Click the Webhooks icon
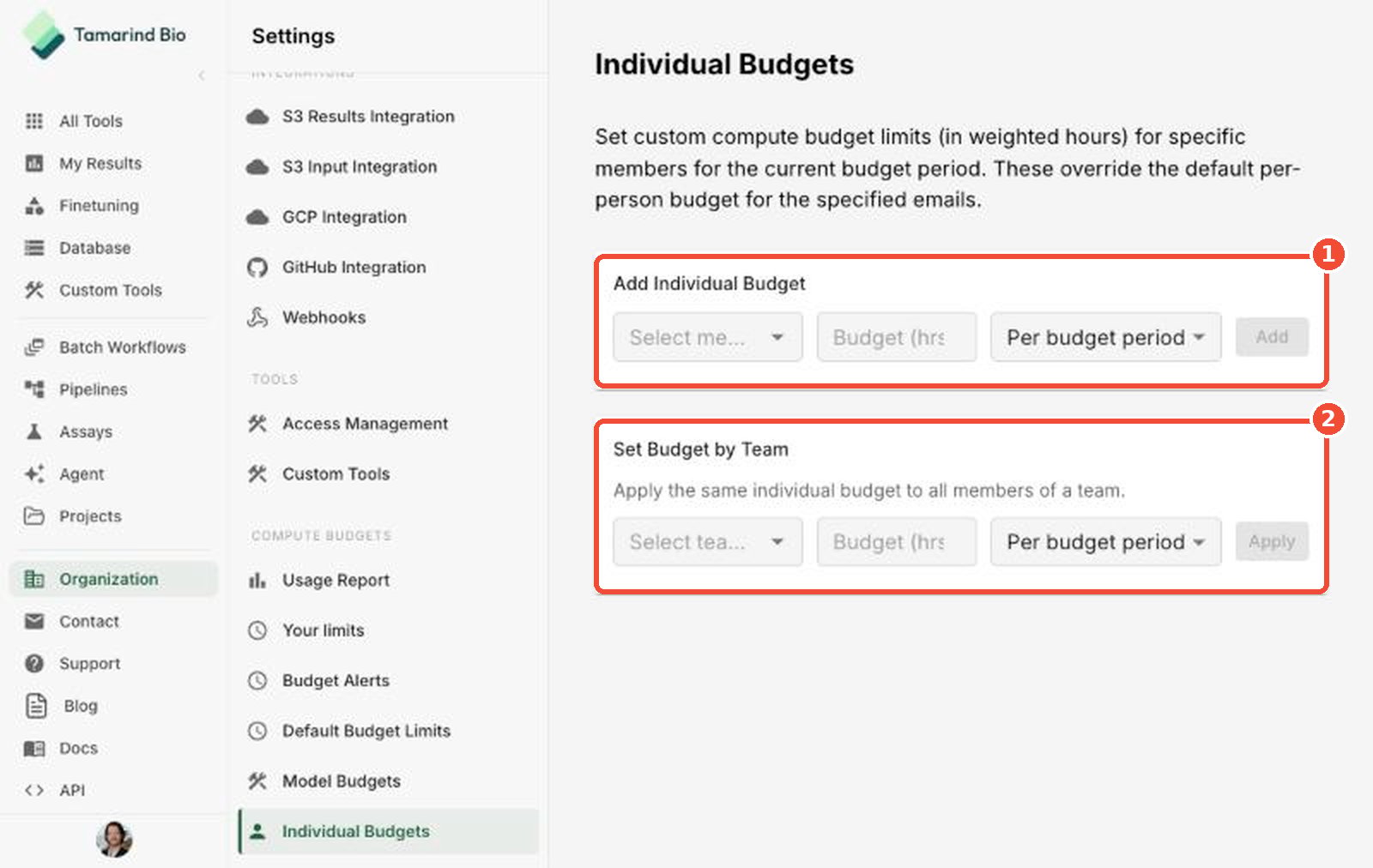The image size is (1373, 868). (x=257, y=317)
